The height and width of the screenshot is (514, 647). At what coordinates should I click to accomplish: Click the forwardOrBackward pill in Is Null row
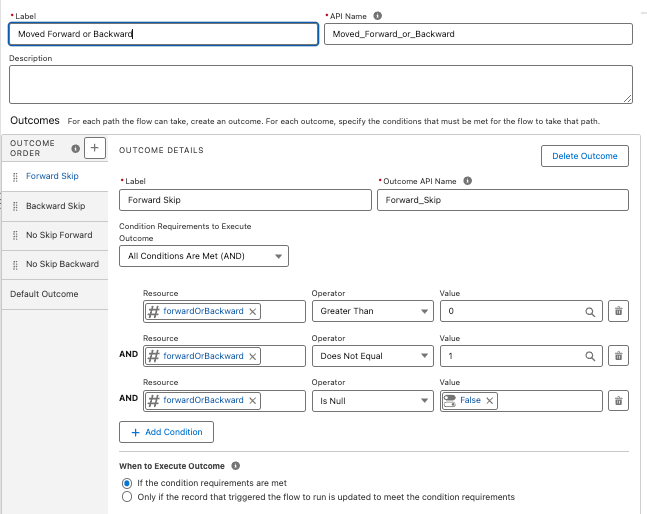[203, 401]
